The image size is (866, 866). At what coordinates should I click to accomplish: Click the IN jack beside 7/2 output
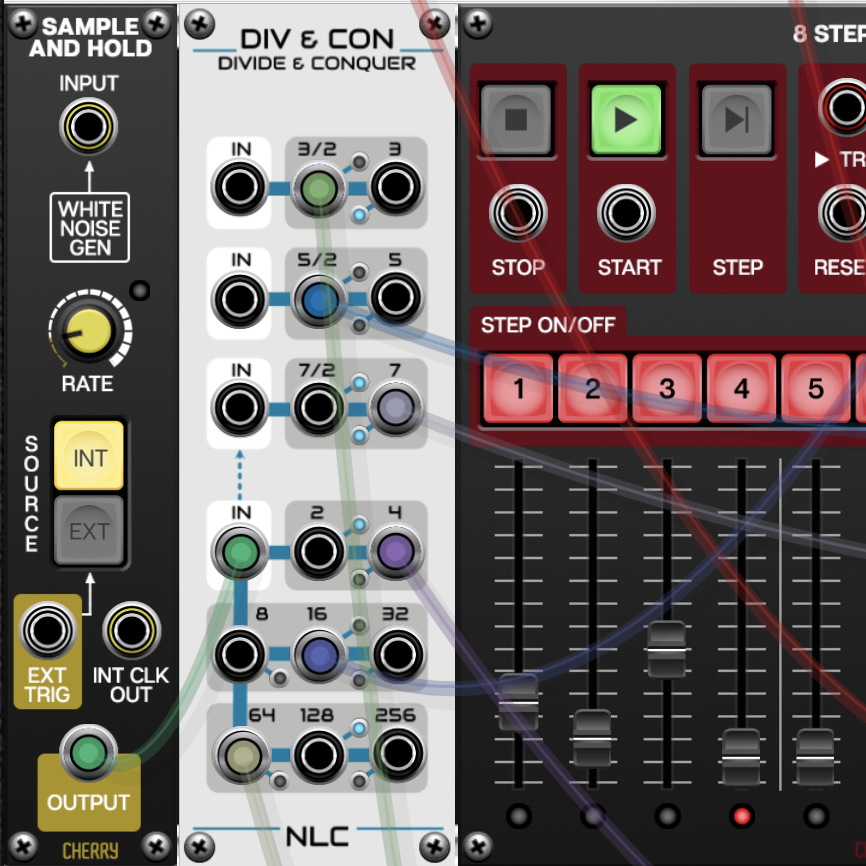coord(240,409)
